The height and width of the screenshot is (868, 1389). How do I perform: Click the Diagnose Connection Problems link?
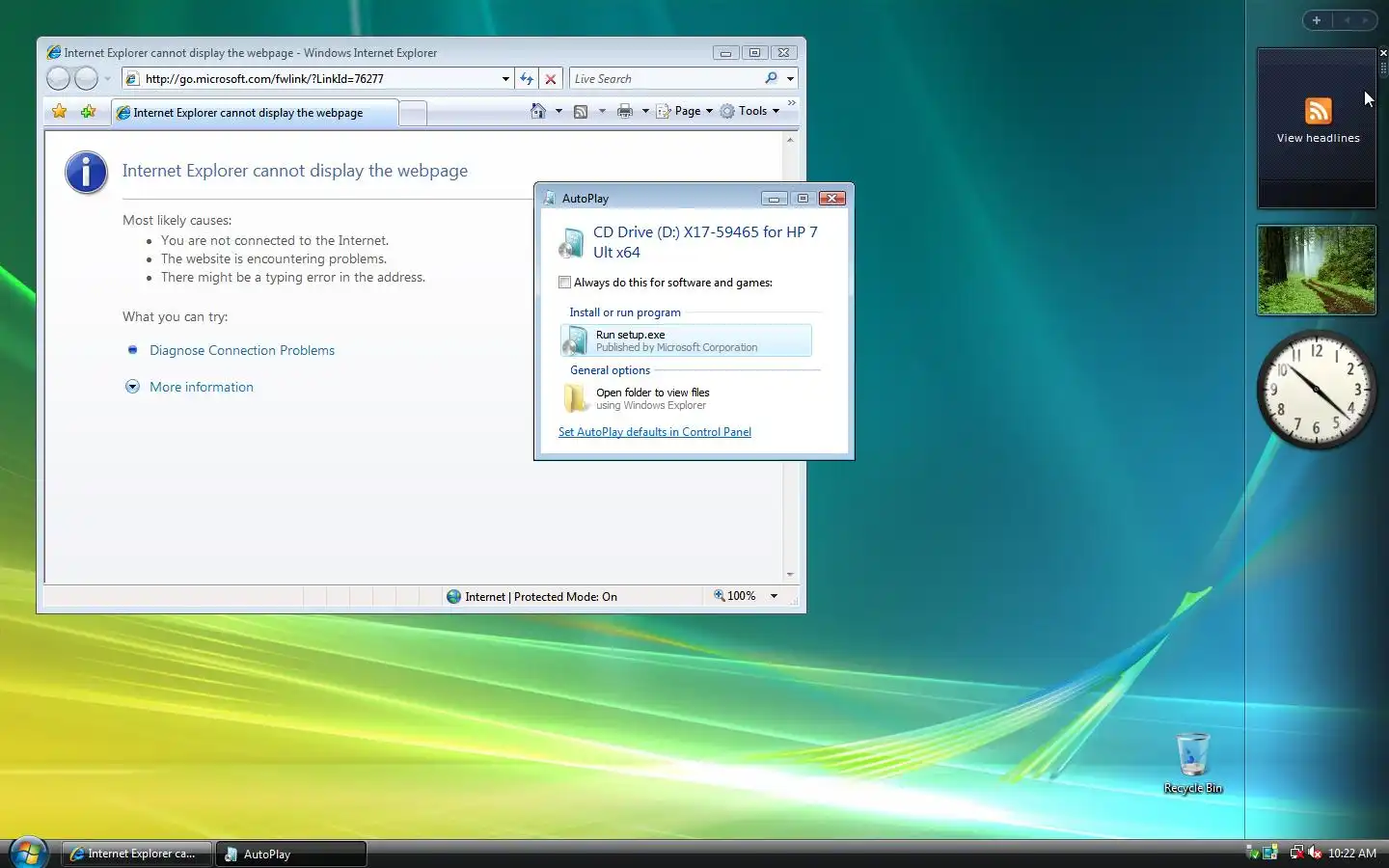pos(242,350)
